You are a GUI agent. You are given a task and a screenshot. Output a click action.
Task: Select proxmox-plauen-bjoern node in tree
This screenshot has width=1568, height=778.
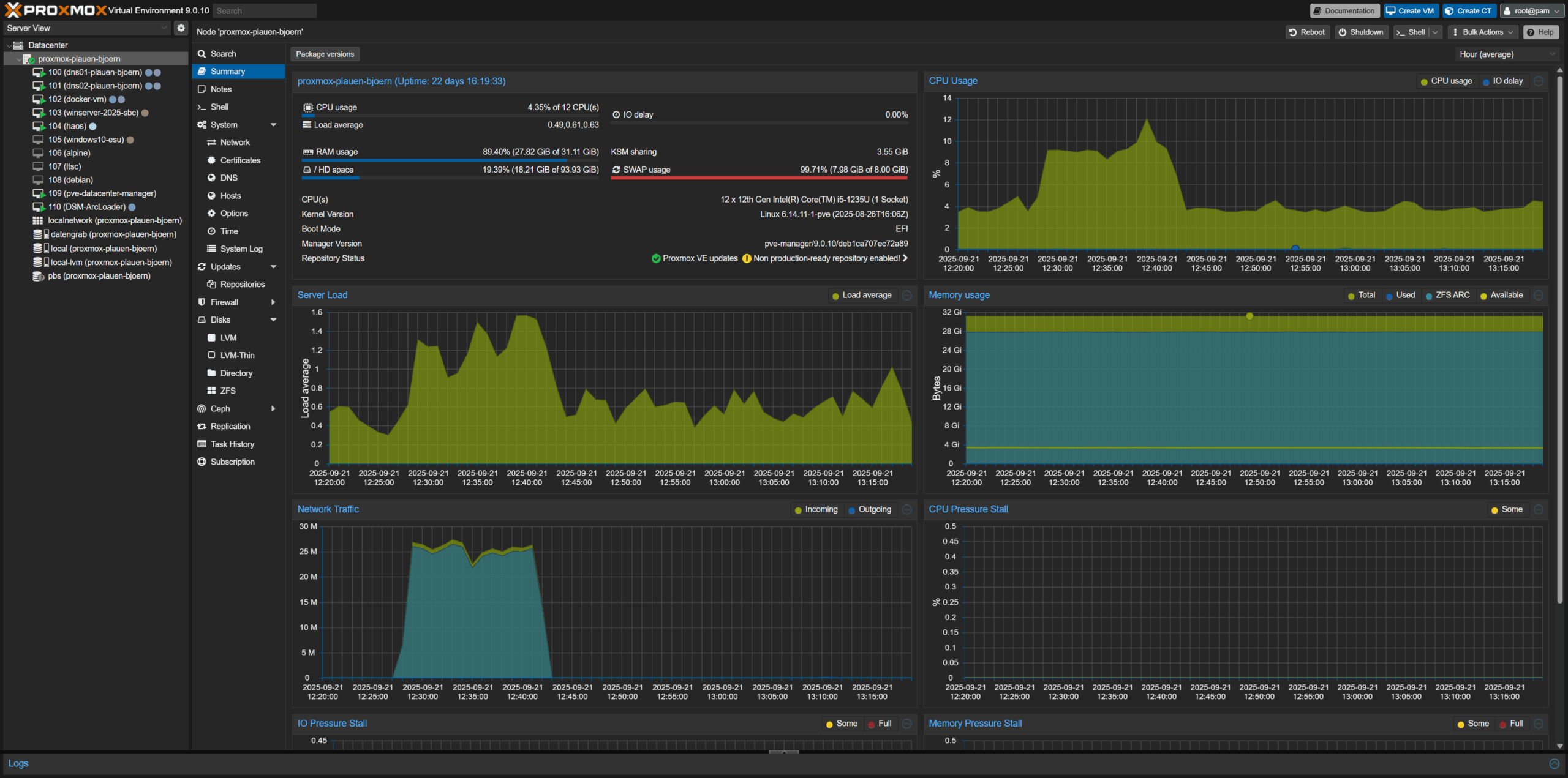pyautogui.click(x=96, y=59)
